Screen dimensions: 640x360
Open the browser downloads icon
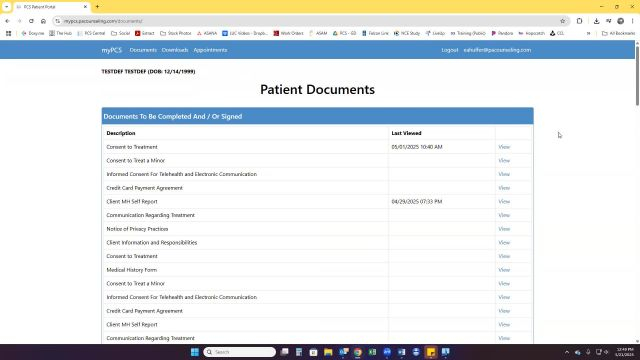(596, 21)
